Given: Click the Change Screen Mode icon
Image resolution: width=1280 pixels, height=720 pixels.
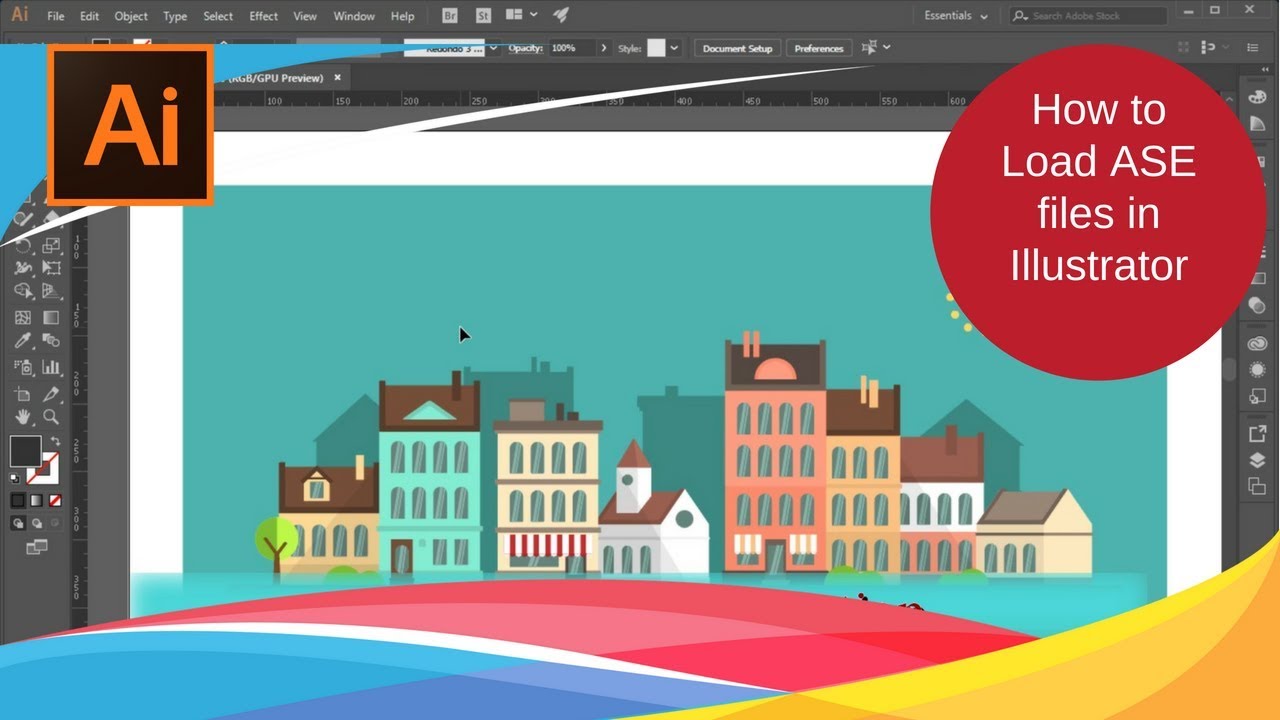Looking at the screenshot, I should (x=37, y=547).
